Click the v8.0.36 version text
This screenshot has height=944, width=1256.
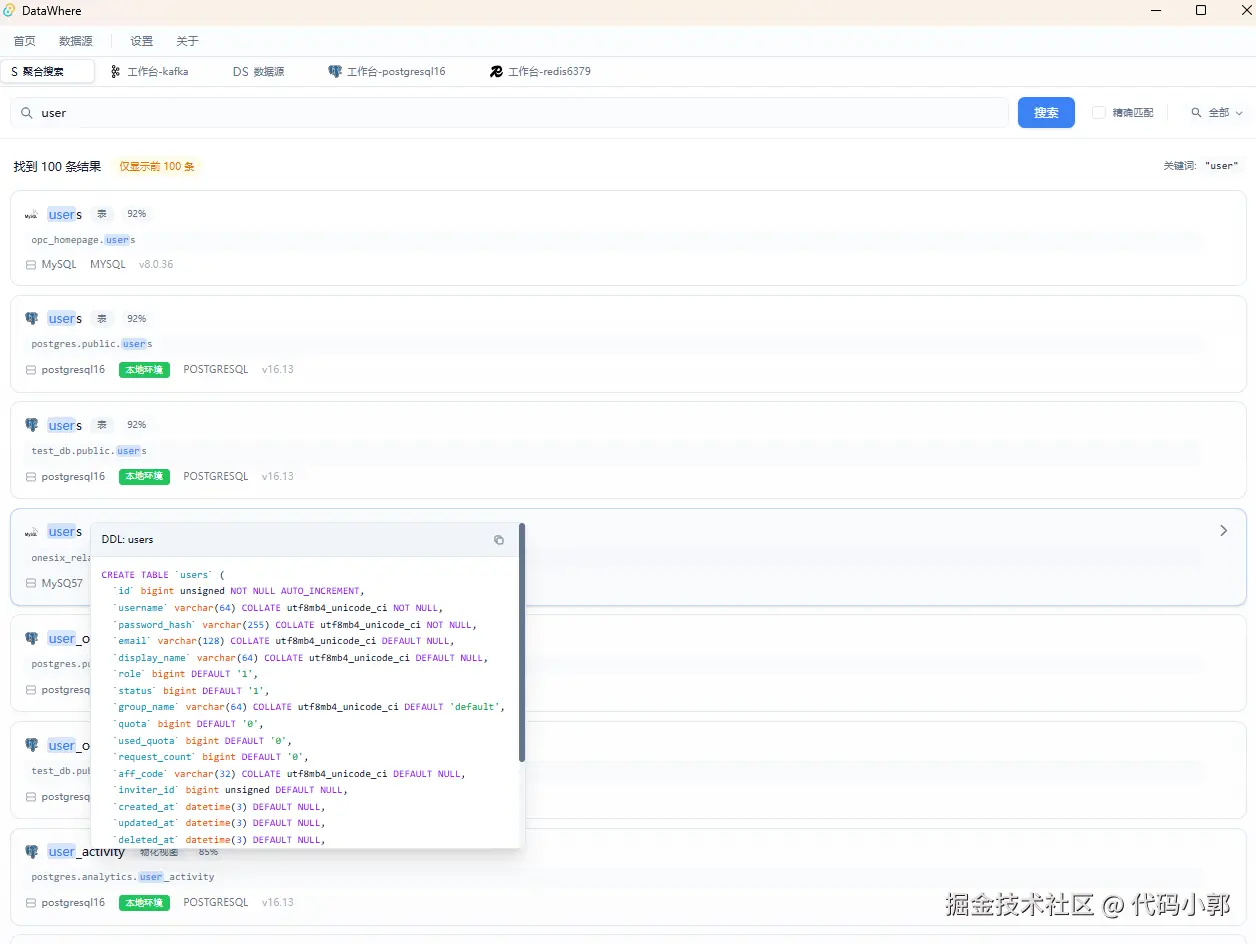tap(156, 265)
